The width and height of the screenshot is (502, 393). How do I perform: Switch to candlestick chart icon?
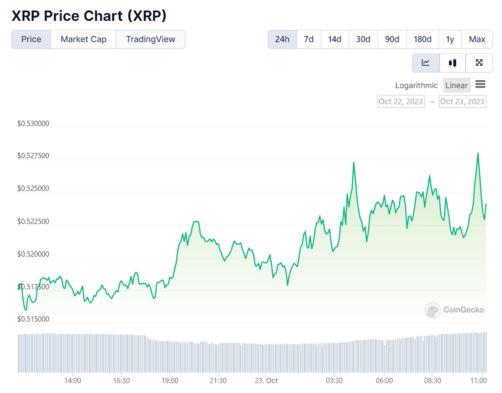pos(452,63)
